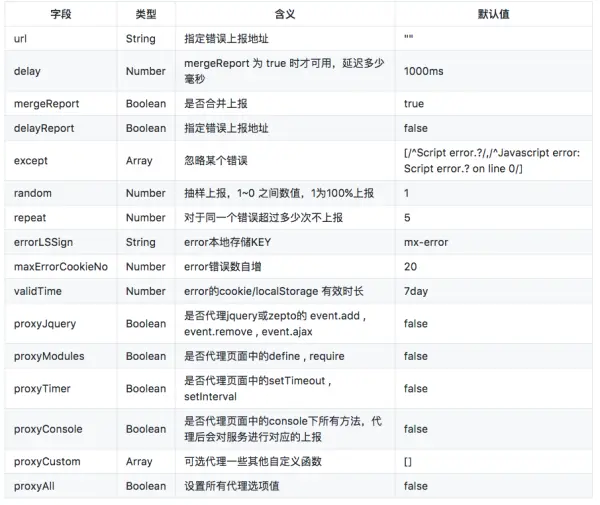Click the description 'error本地存储KEY'
This screenshot has height=505, width=600.
coord(227,242)
